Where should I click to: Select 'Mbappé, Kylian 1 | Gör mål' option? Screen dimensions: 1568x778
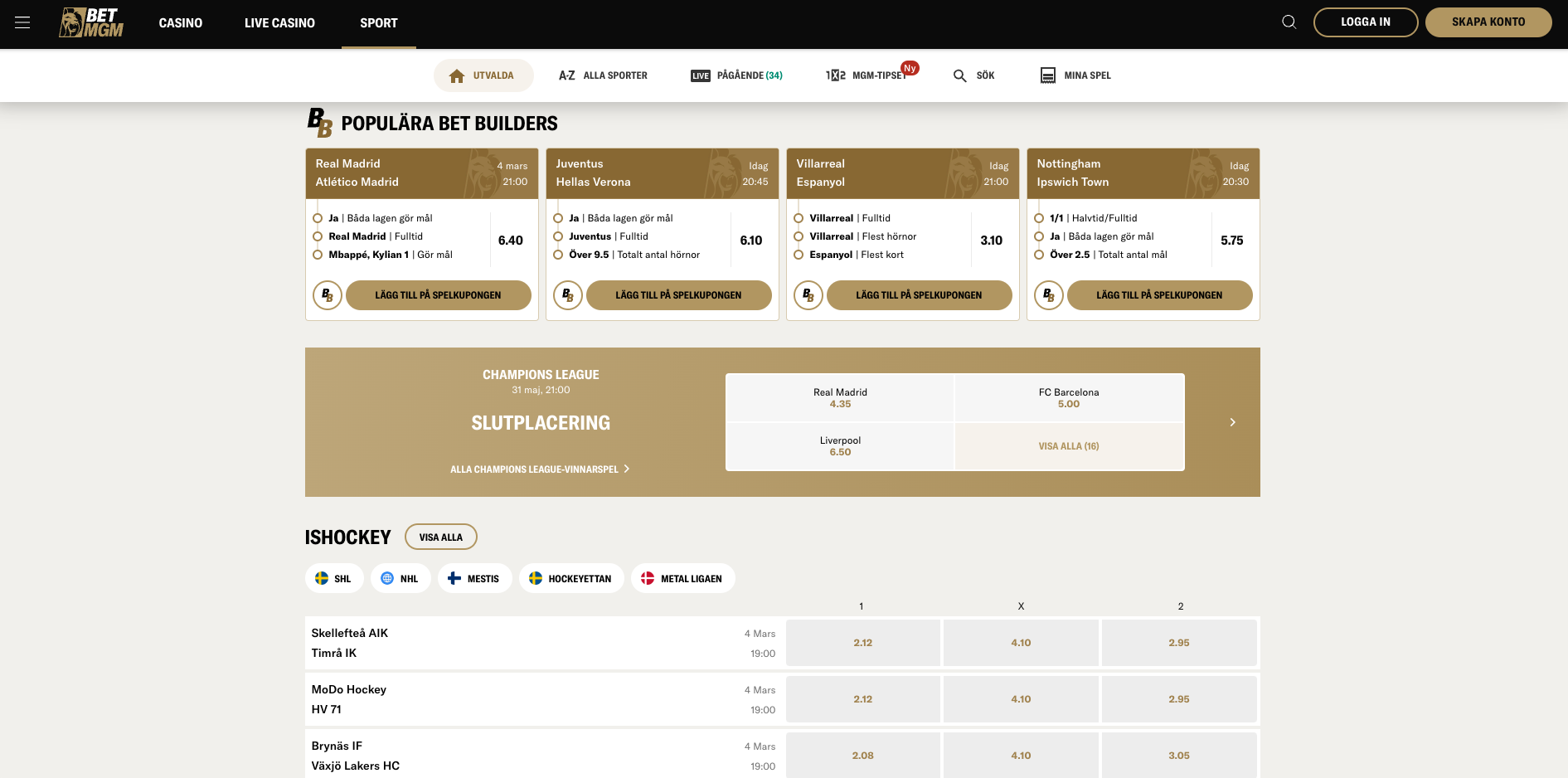point(391,255)
